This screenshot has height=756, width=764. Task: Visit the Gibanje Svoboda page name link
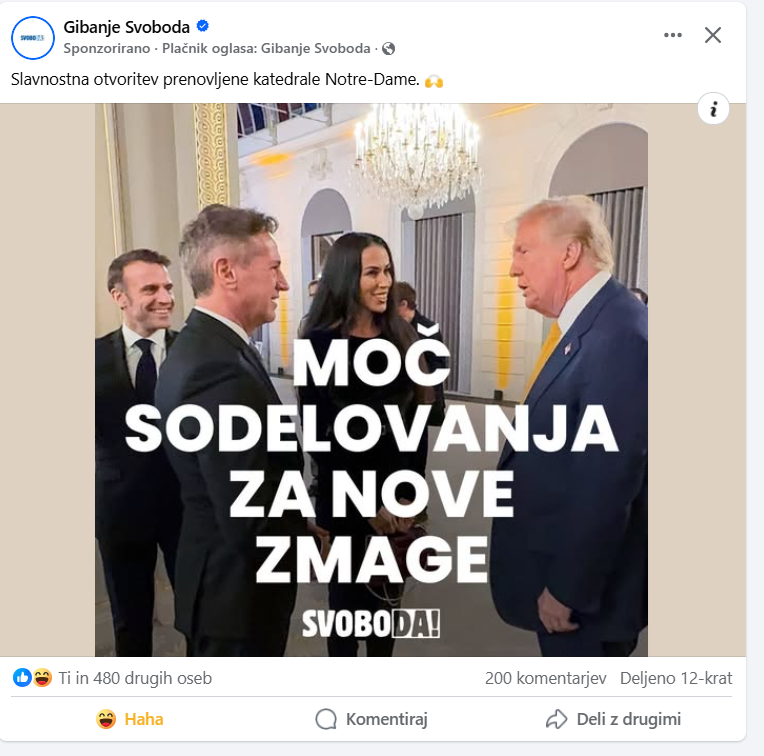pos(126,27)
